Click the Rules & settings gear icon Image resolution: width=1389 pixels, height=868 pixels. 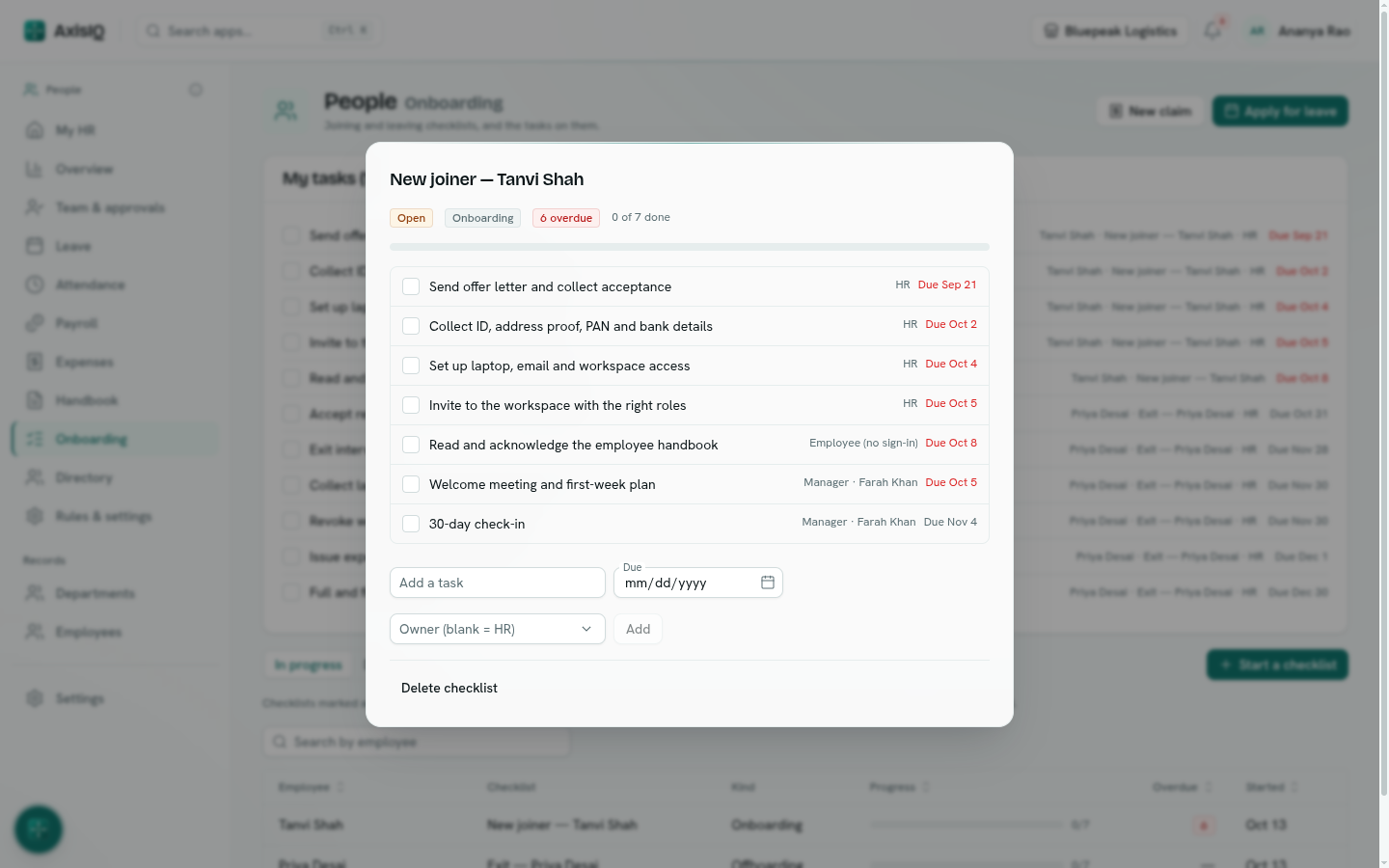click(35, 516)
